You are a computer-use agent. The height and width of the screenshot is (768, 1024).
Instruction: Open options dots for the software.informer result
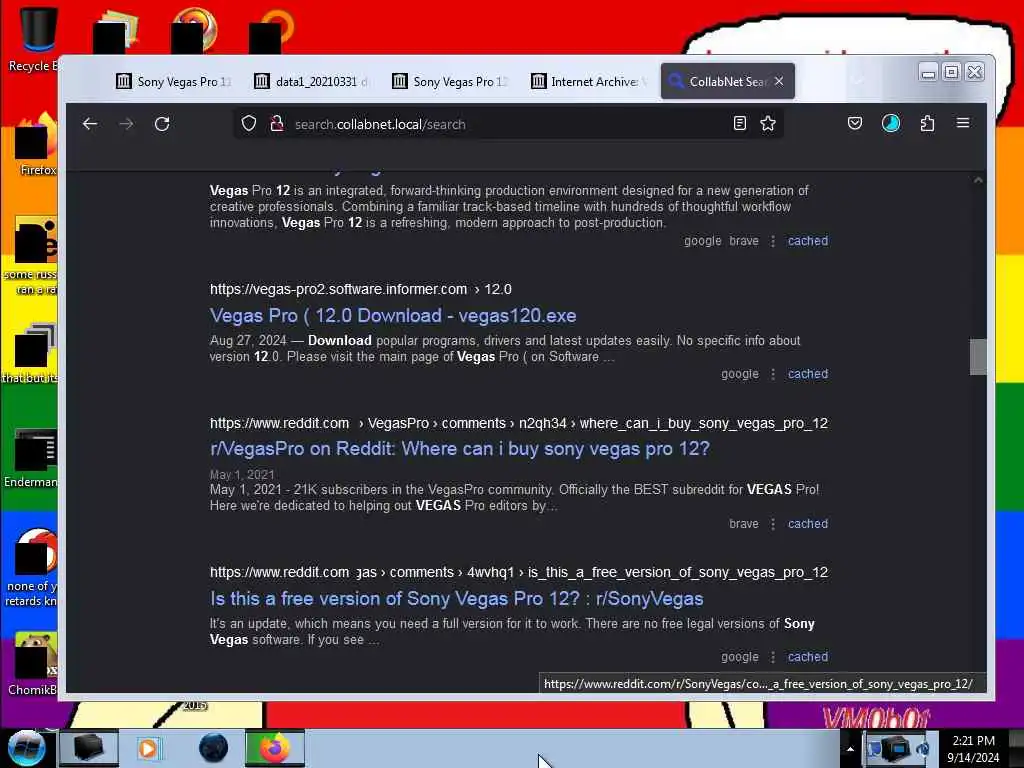tap(773, 374)
